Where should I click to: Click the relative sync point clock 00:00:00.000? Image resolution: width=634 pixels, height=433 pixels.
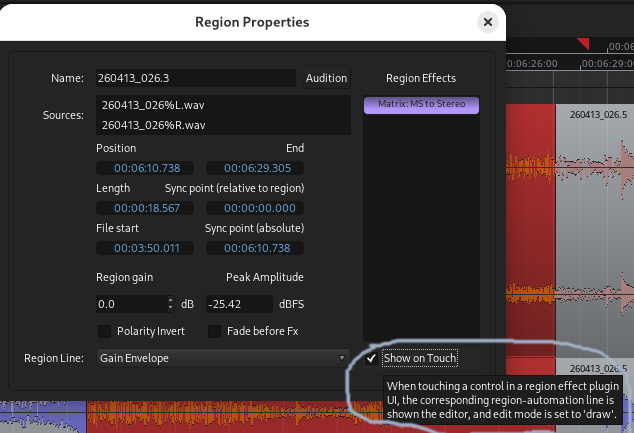click(255, 208)
